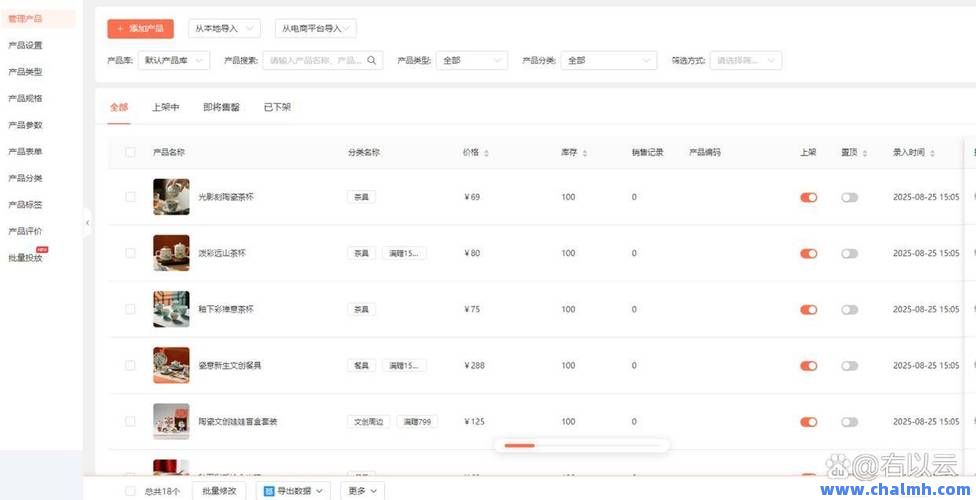Click the product name 陶瓷文创娃娃盲盒套装
976x500 pixels.
point(238,422)
